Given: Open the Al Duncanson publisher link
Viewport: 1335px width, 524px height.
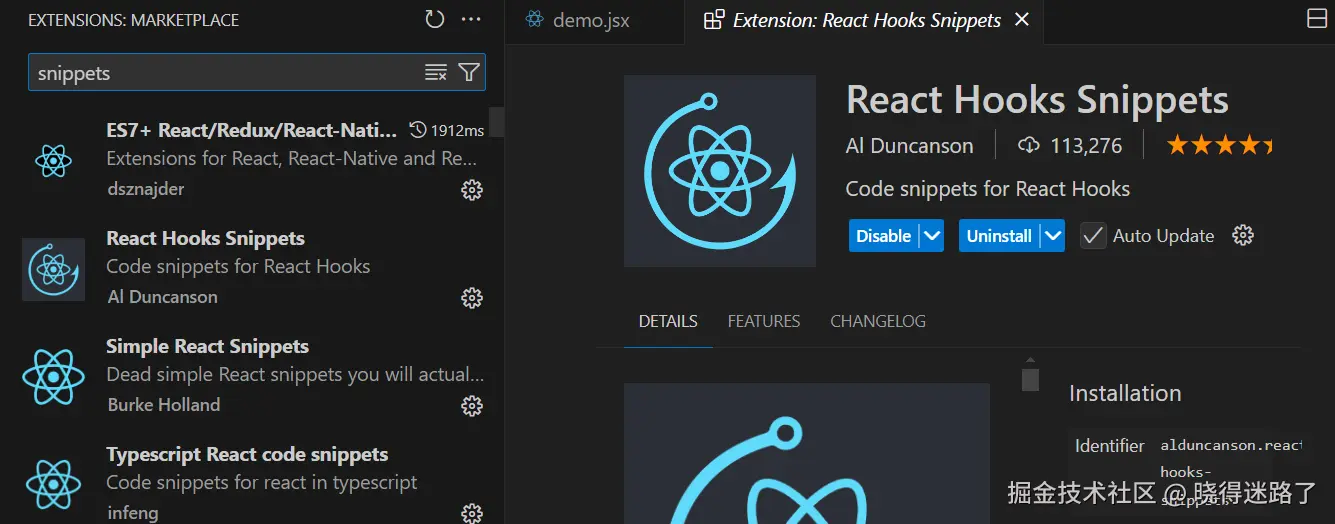Looking at the screenshot, I should coord(909,146).
